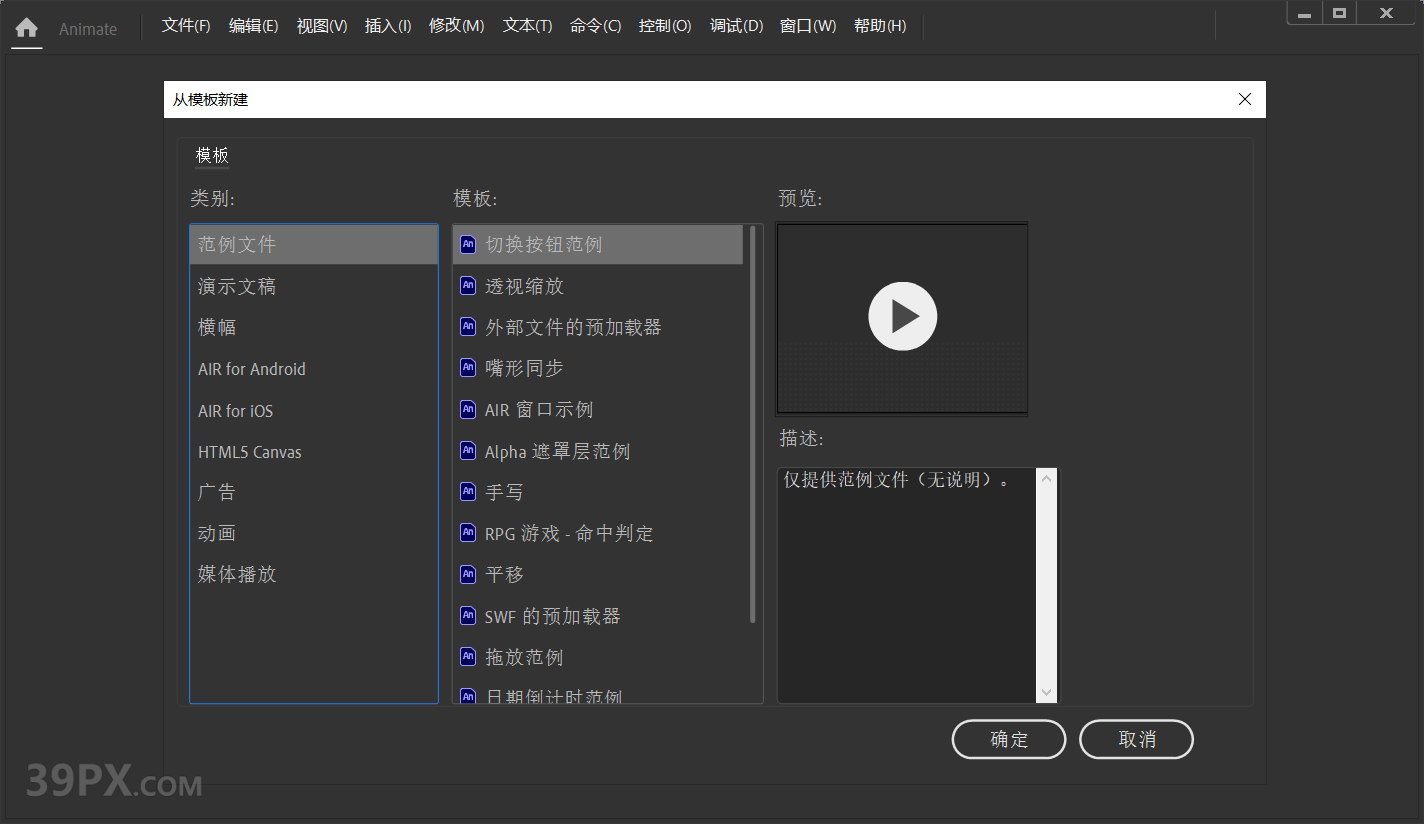Open the 调试(D) menu
Image resolution: width=1424 pixels, height=824 pixels.
[x=736, y=26]
